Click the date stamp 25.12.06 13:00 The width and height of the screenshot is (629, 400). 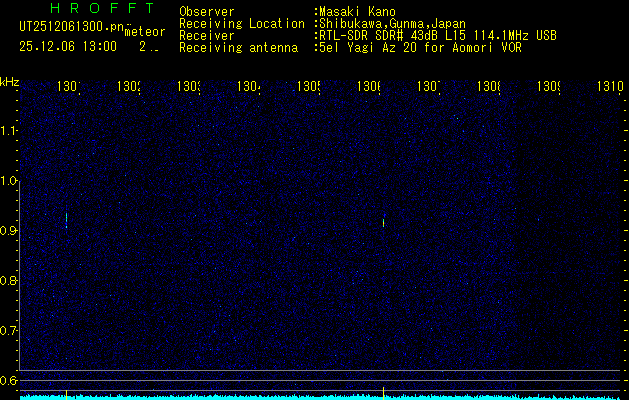tap(68, 47)
